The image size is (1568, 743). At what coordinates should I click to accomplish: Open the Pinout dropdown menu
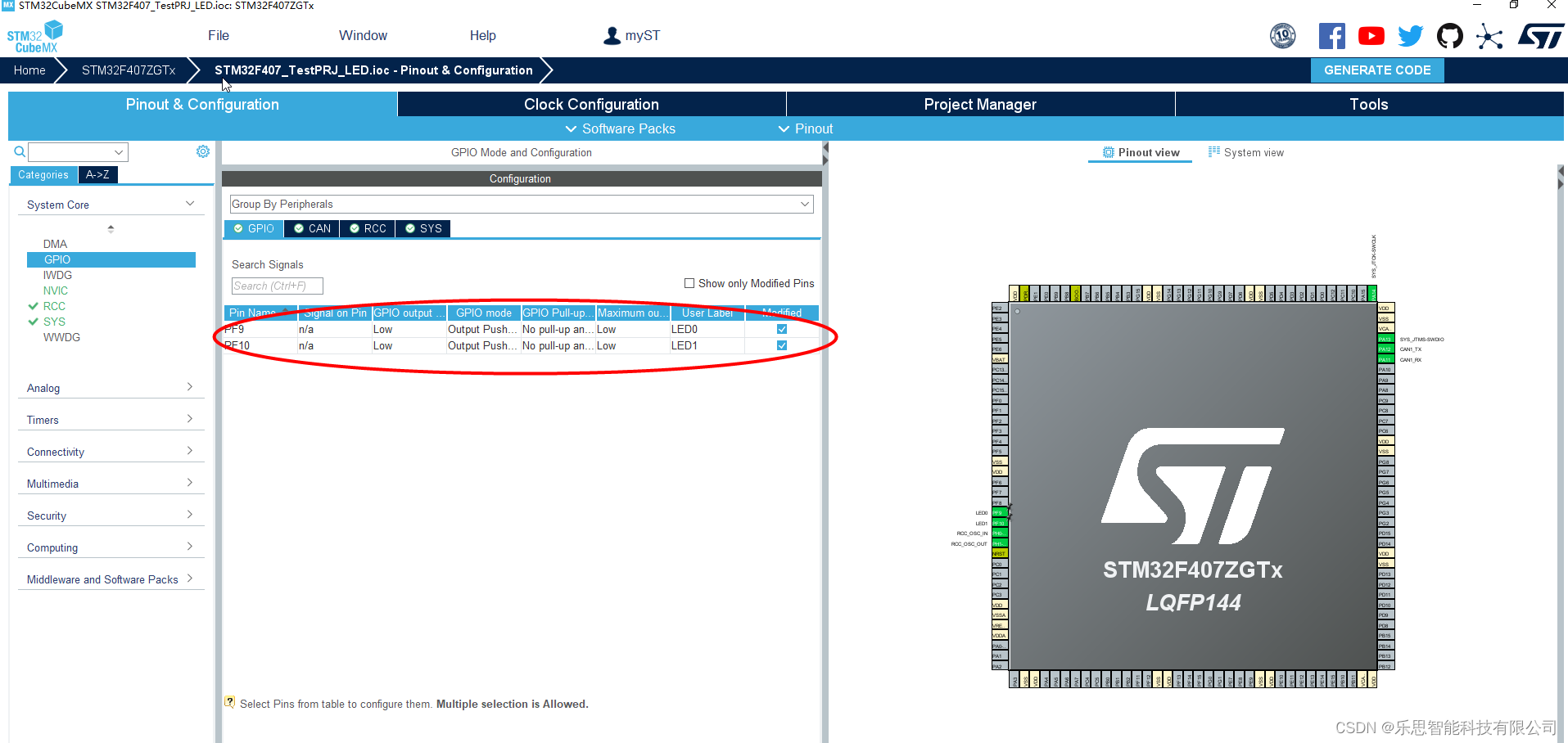(806, 128)
